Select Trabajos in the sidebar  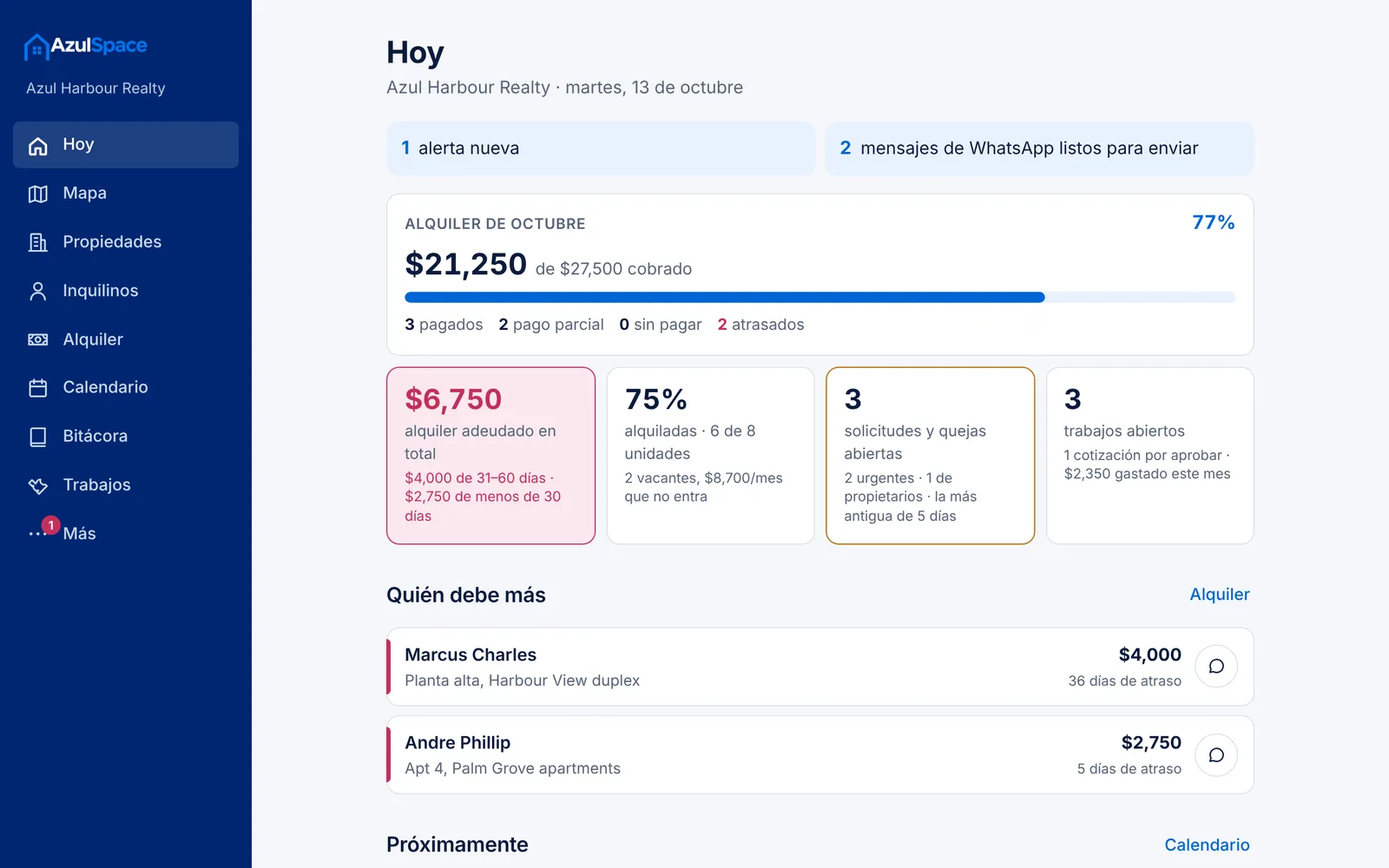[126, 485]
